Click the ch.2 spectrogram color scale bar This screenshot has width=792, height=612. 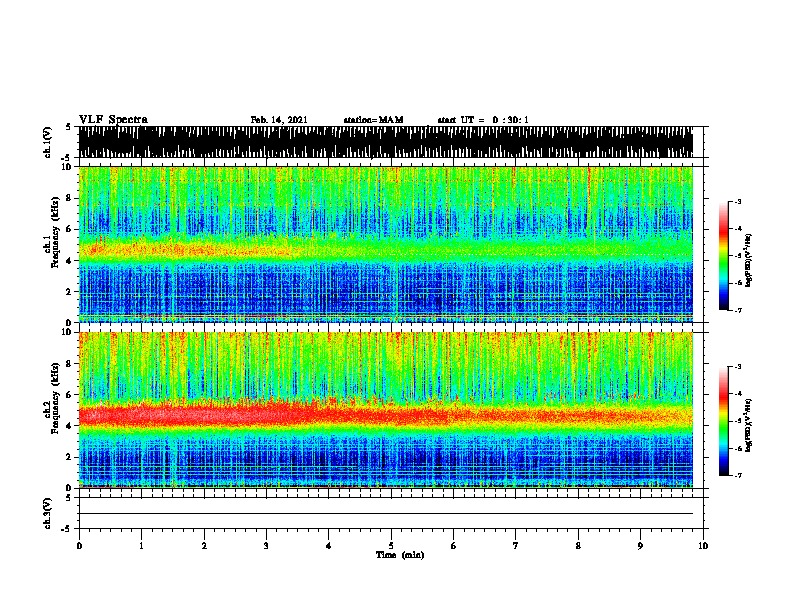click(x=724, y=421)
